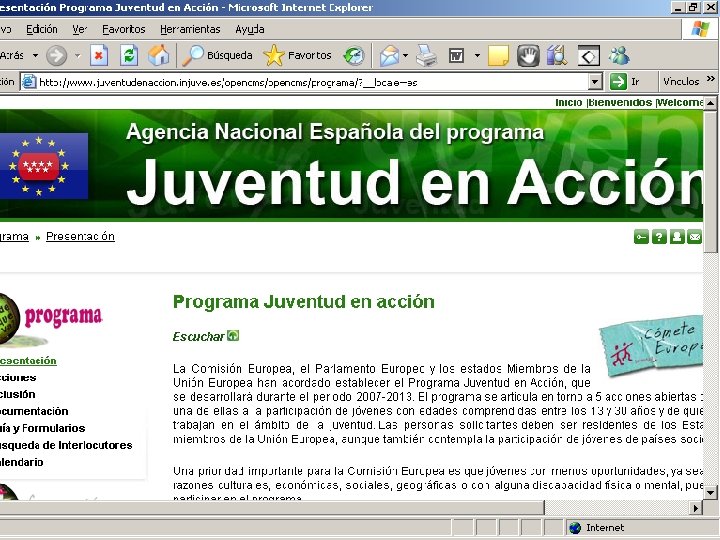The width and height of the screenshot is (720, 540).
Task: Open Búsqueda search in toolbar
Action: point(217,56)
